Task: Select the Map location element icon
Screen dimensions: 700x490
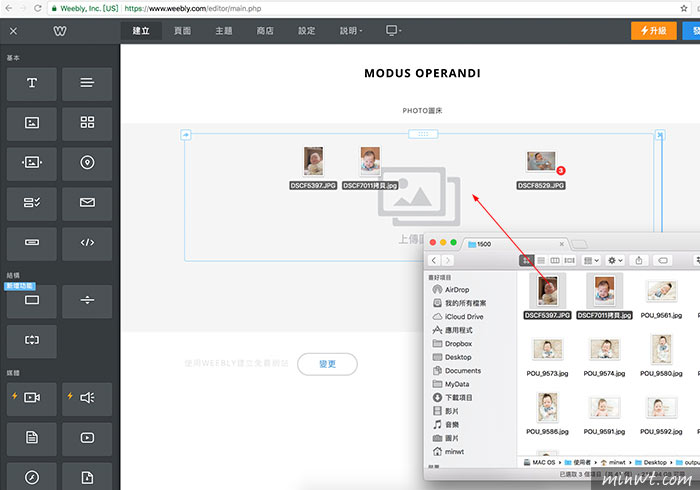Action: tap(87, 163)
